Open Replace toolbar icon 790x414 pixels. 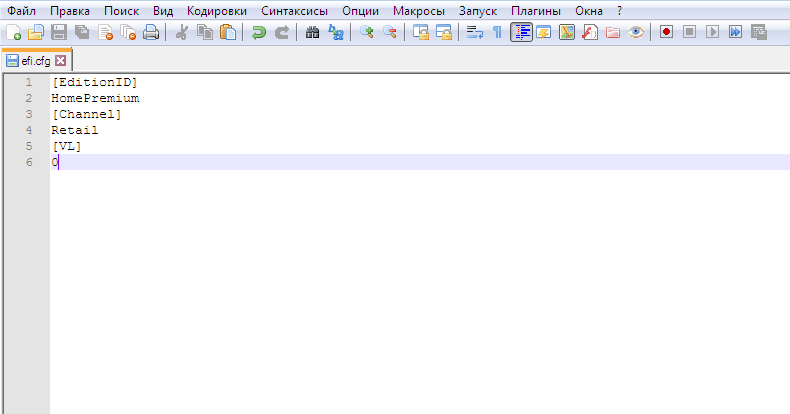[x=336, y=33]
